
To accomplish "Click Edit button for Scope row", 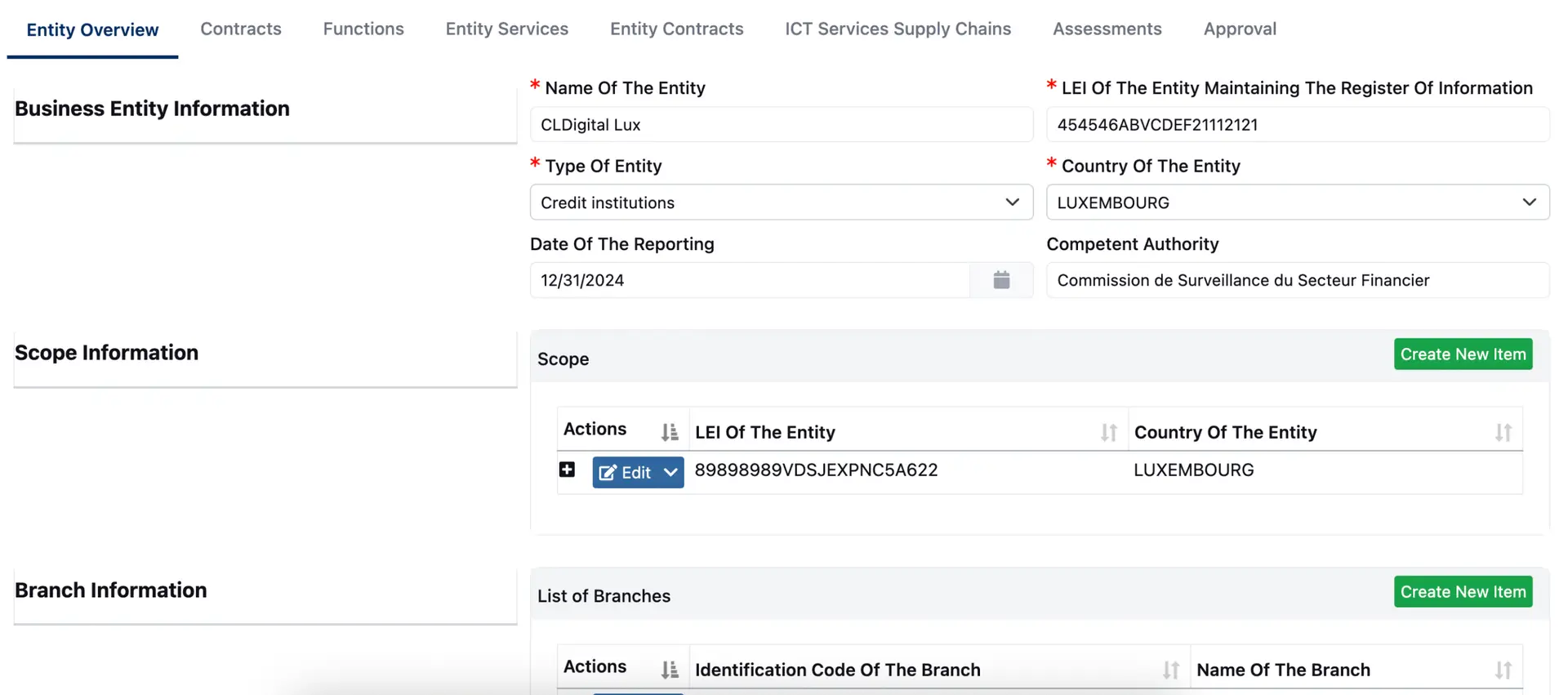I will pos(625,473).
